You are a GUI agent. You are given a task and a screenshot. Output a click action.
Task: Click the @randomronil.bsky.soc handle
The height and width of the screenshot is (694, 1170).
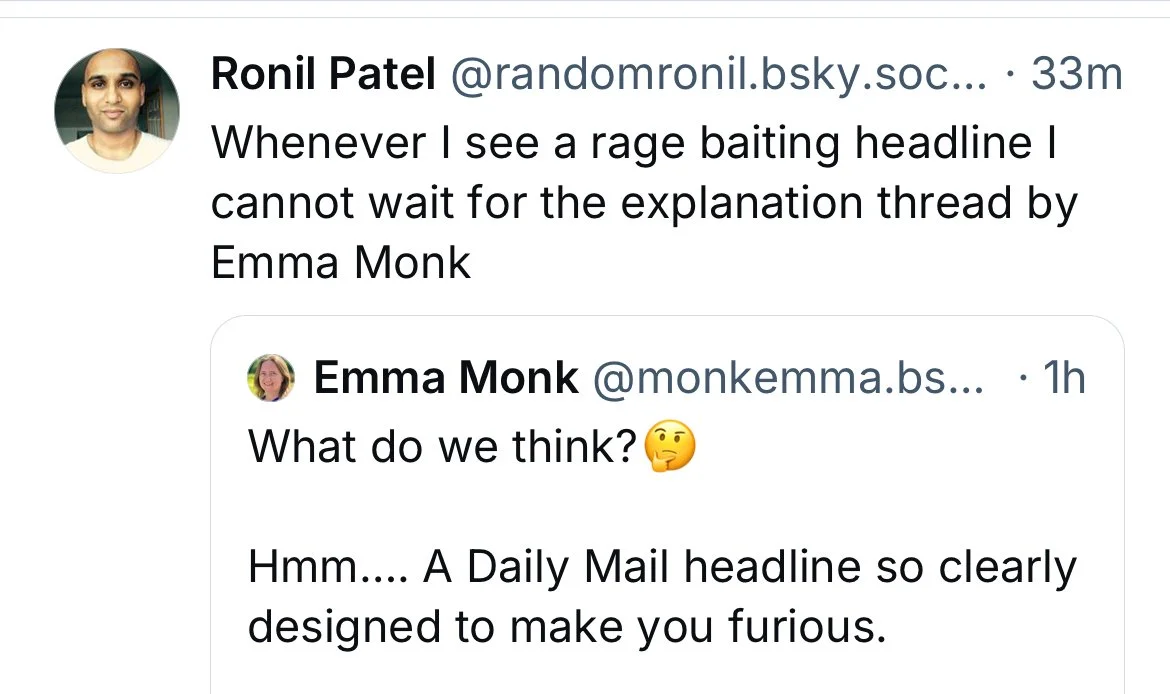718,75
